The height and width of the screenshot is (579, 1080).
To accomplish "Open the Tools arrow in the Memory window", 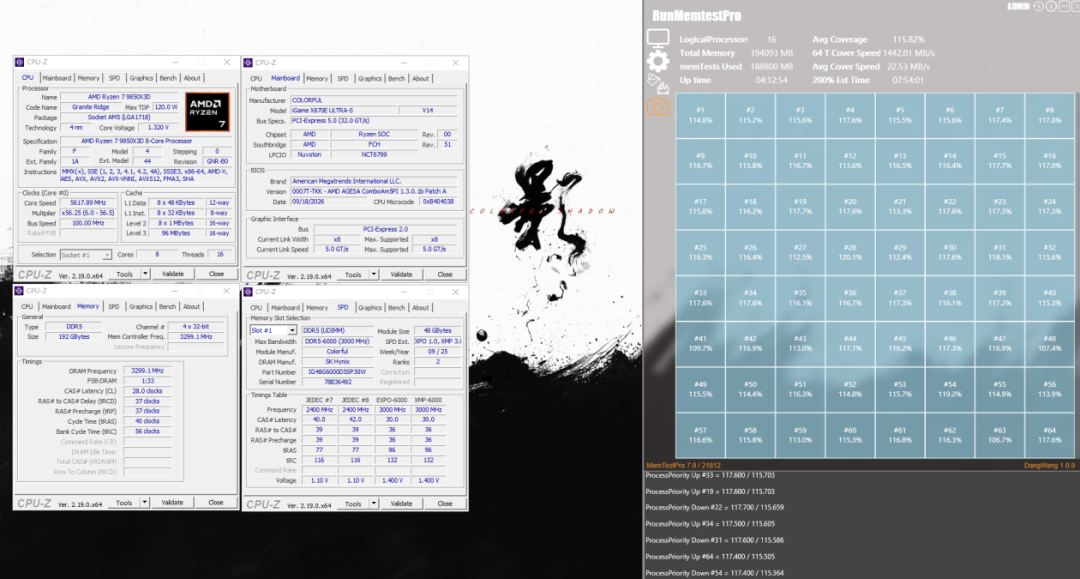I will point(145,503).
